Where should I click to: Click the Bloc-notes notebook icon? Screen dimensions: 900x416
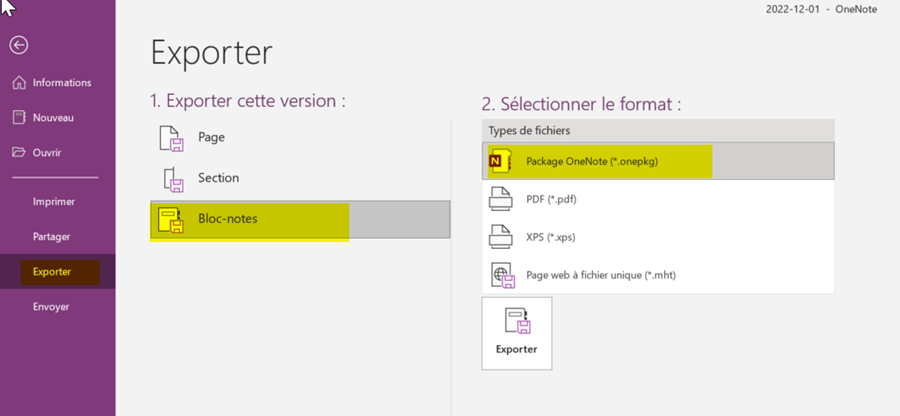click(172, 220)
